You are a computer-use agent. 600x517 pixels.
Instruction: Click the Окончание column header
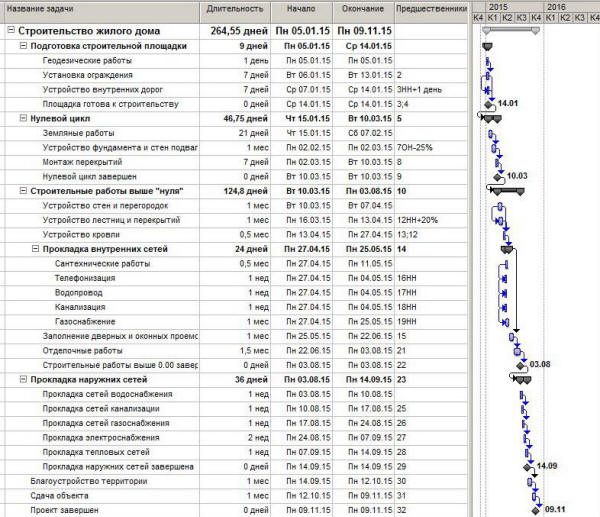point(363,12)
